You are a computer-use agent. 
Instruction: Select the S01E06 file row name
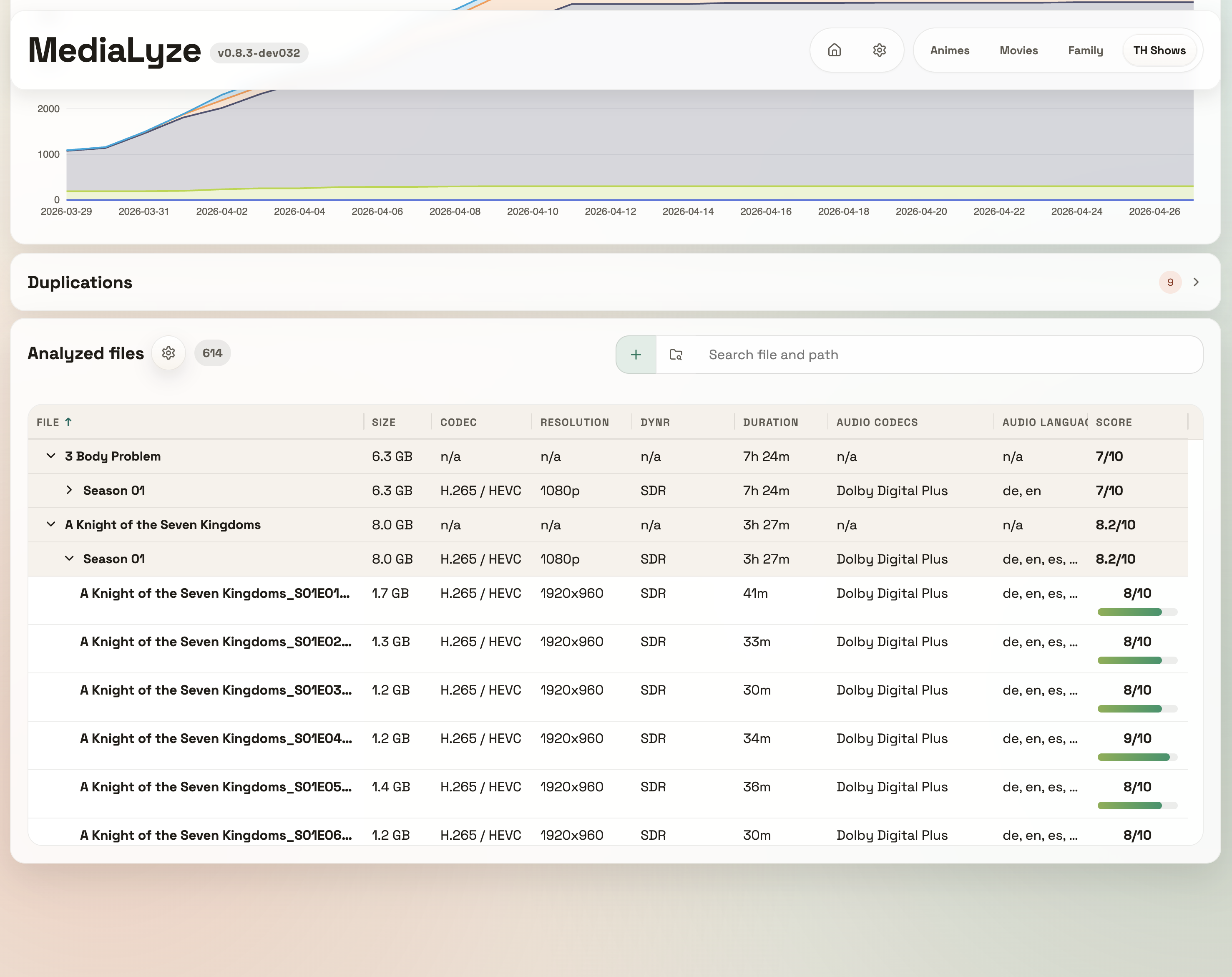pos(216,835)
